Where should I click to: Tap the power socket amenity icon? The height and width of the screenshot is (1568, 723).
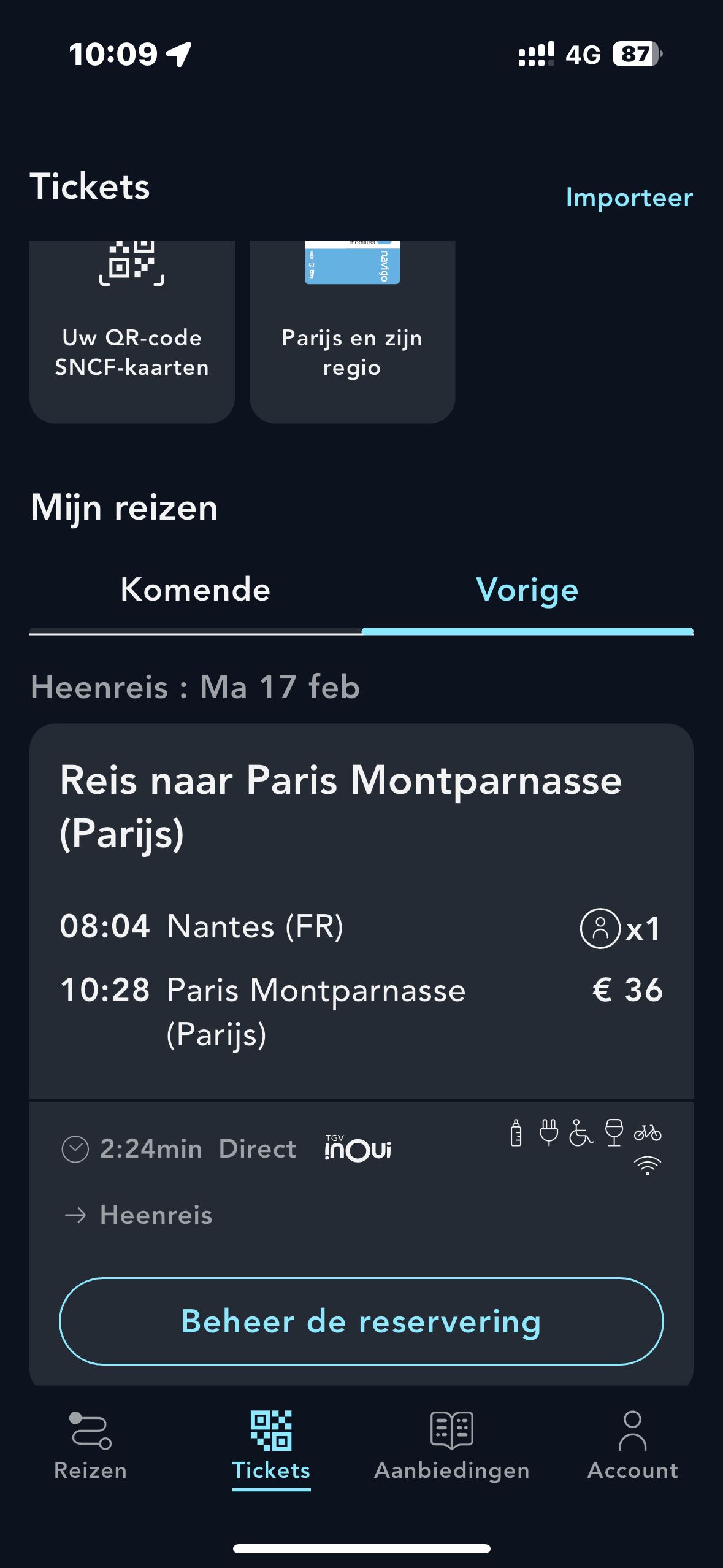point(549,1132)
